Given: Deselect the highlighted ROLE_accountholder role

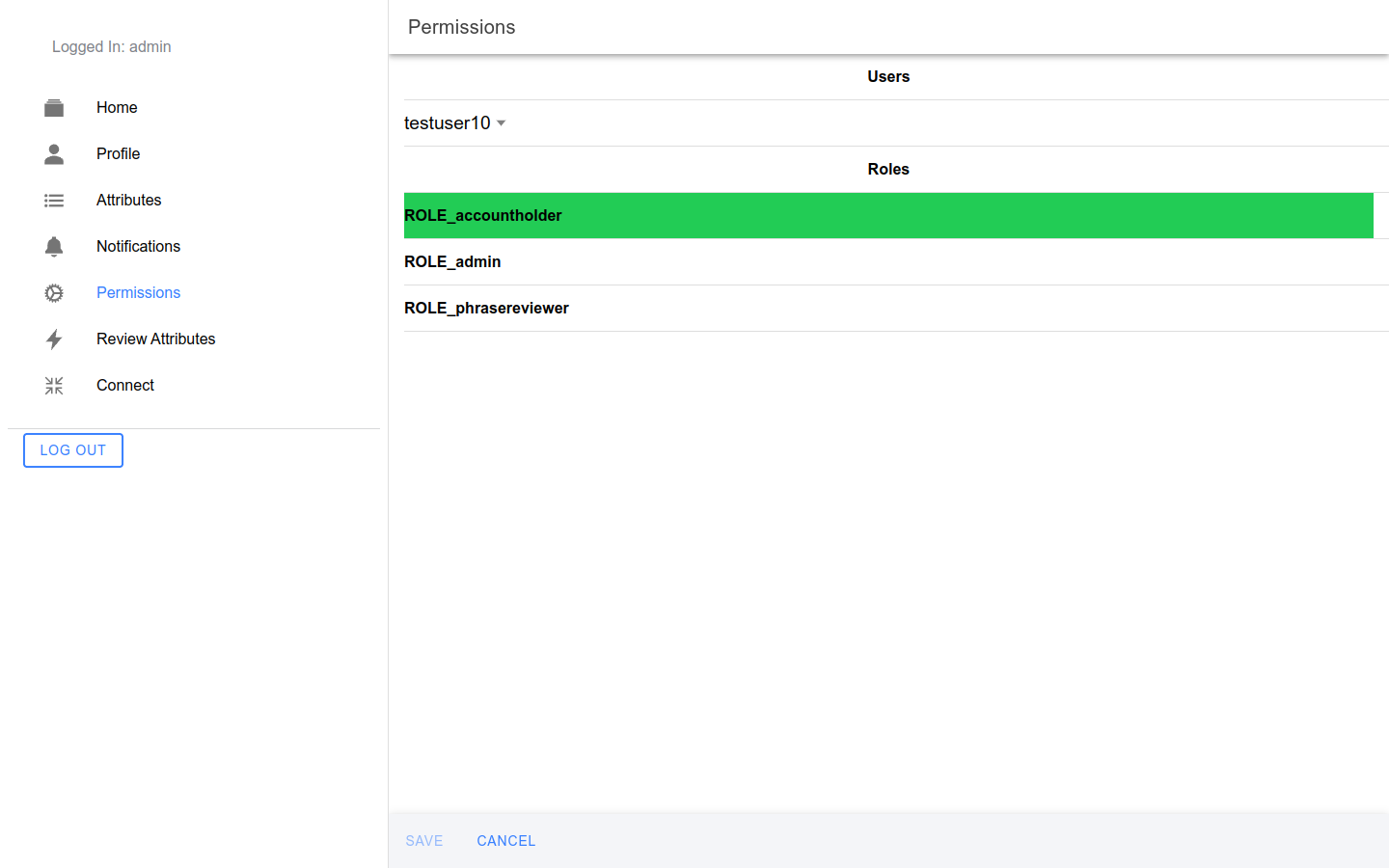Looking at the screenshot, I should point(887,216).
